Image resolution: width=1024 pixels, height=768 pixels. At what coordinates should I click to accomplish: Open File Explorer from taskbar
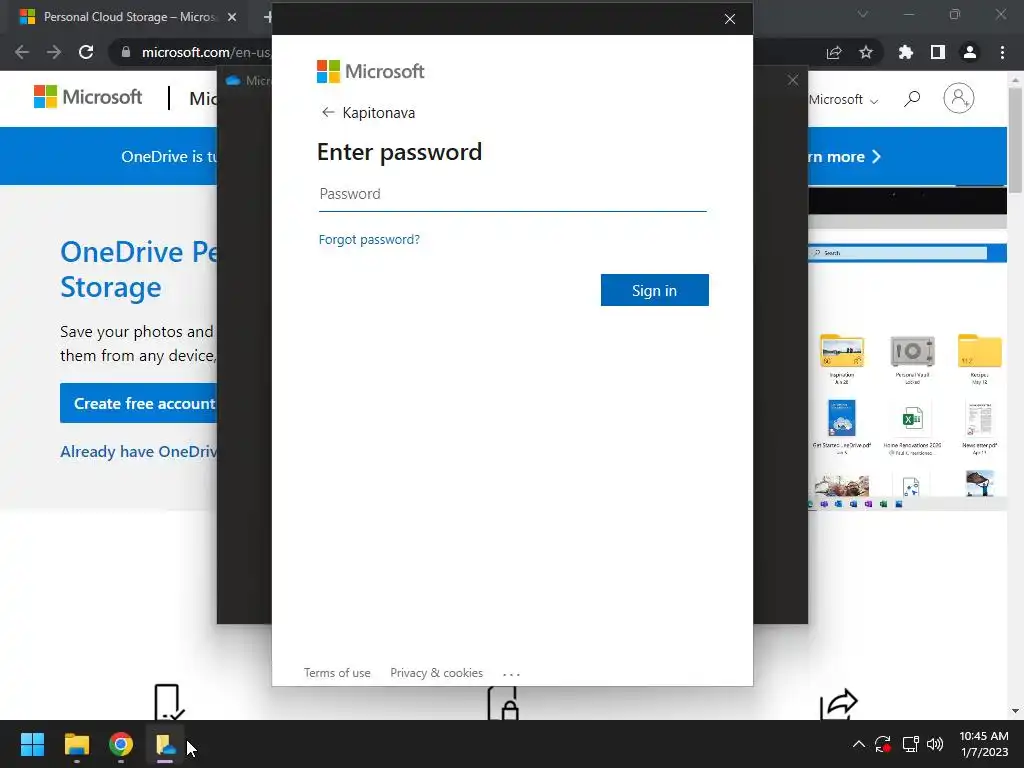click(x=76, y=744)
